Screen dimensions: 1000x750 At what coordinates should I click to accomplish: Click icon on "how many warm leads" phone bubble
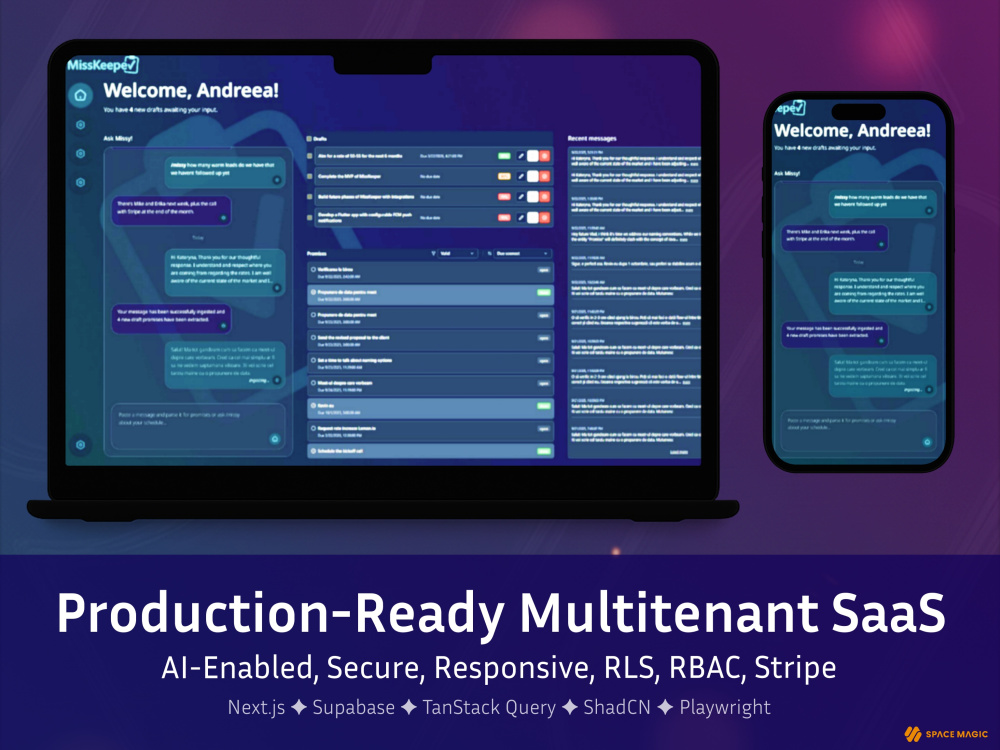(x=929, y=210)
